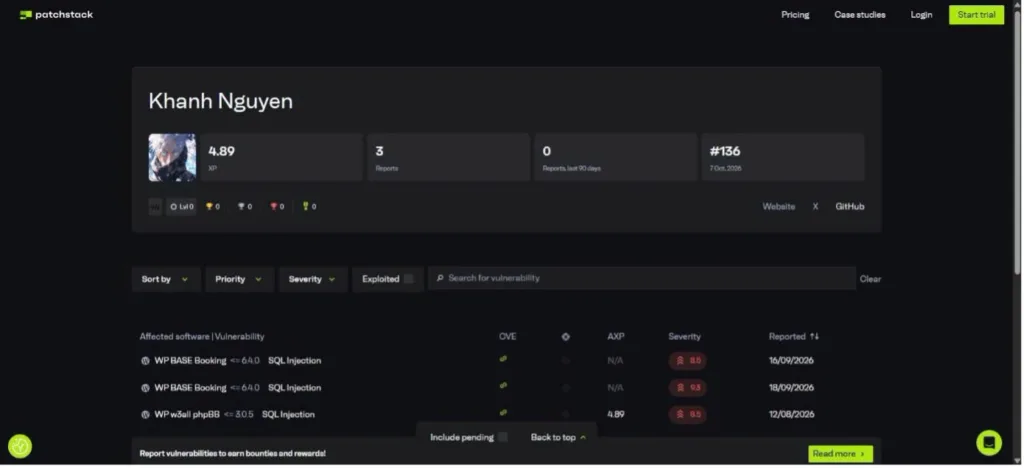Click the red trophy counter icon

(x=274, y=206)
